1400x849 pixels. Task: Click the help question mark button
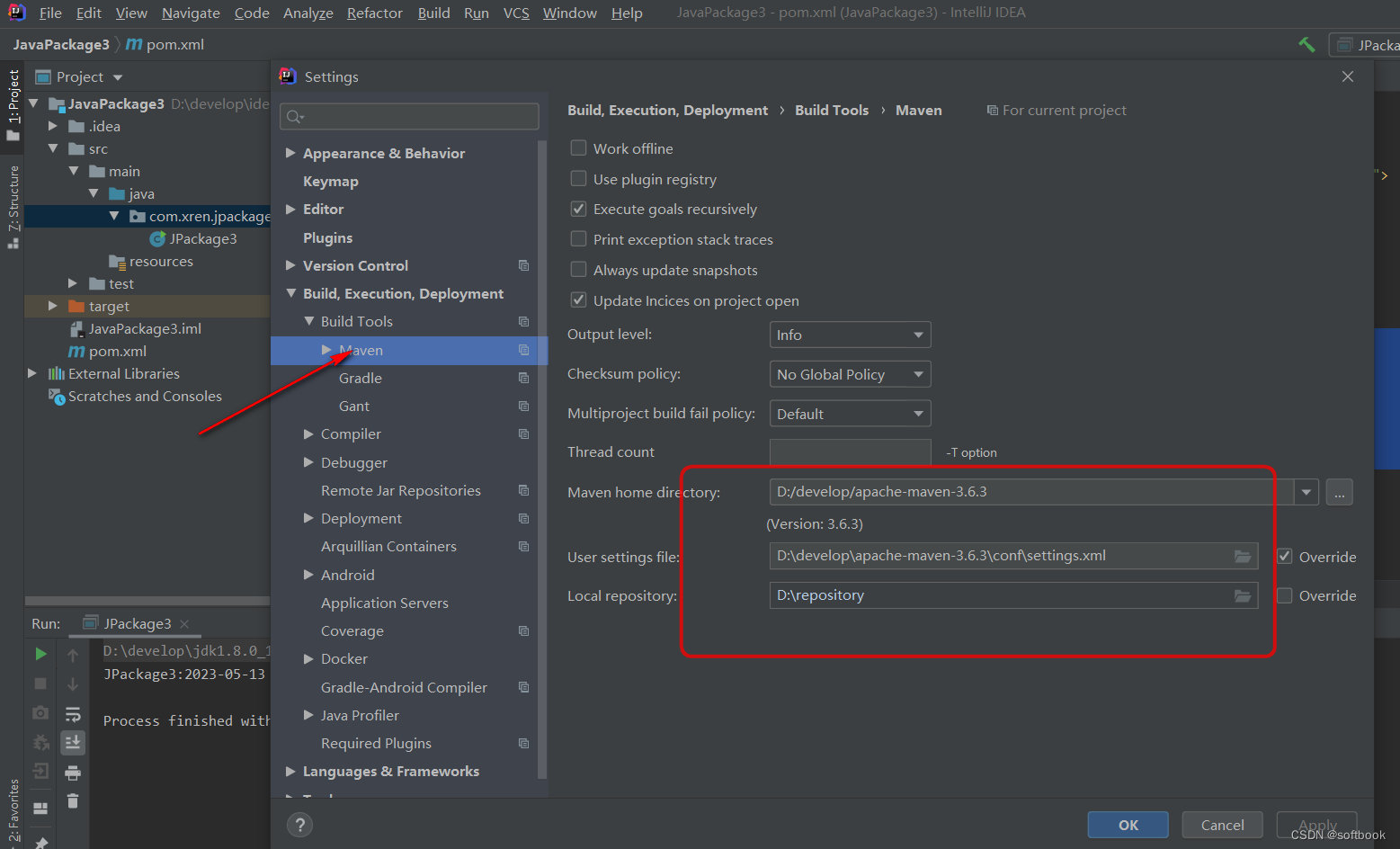(299, 825)
